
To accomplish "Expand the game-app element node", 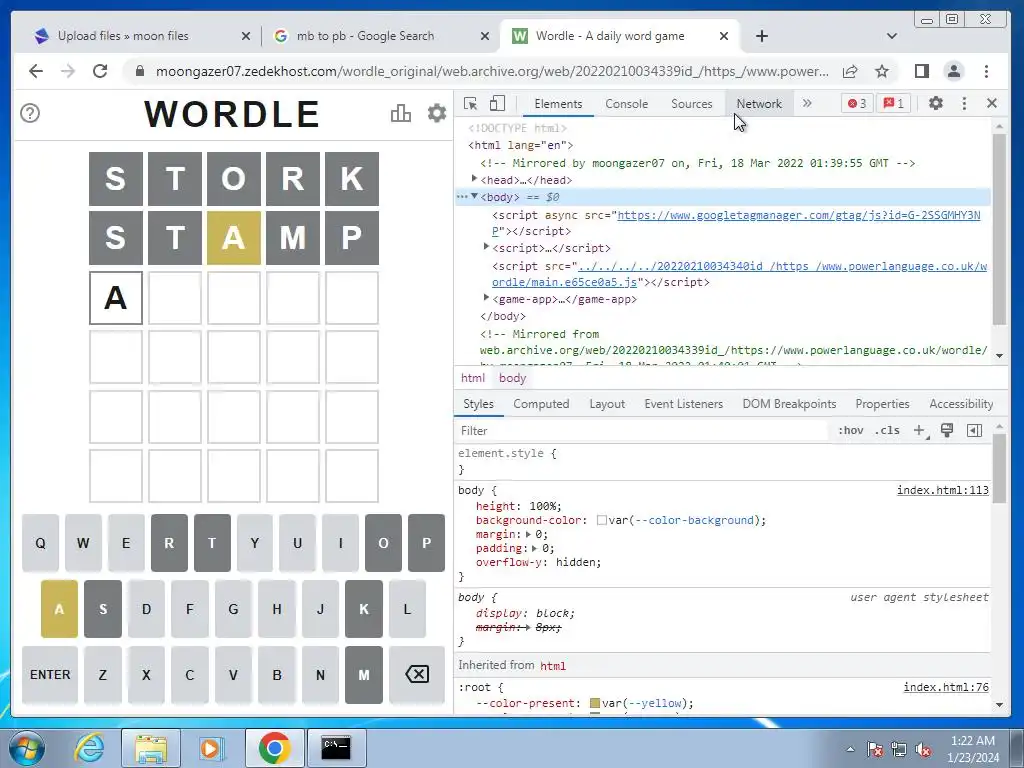I will click(487, 297).
